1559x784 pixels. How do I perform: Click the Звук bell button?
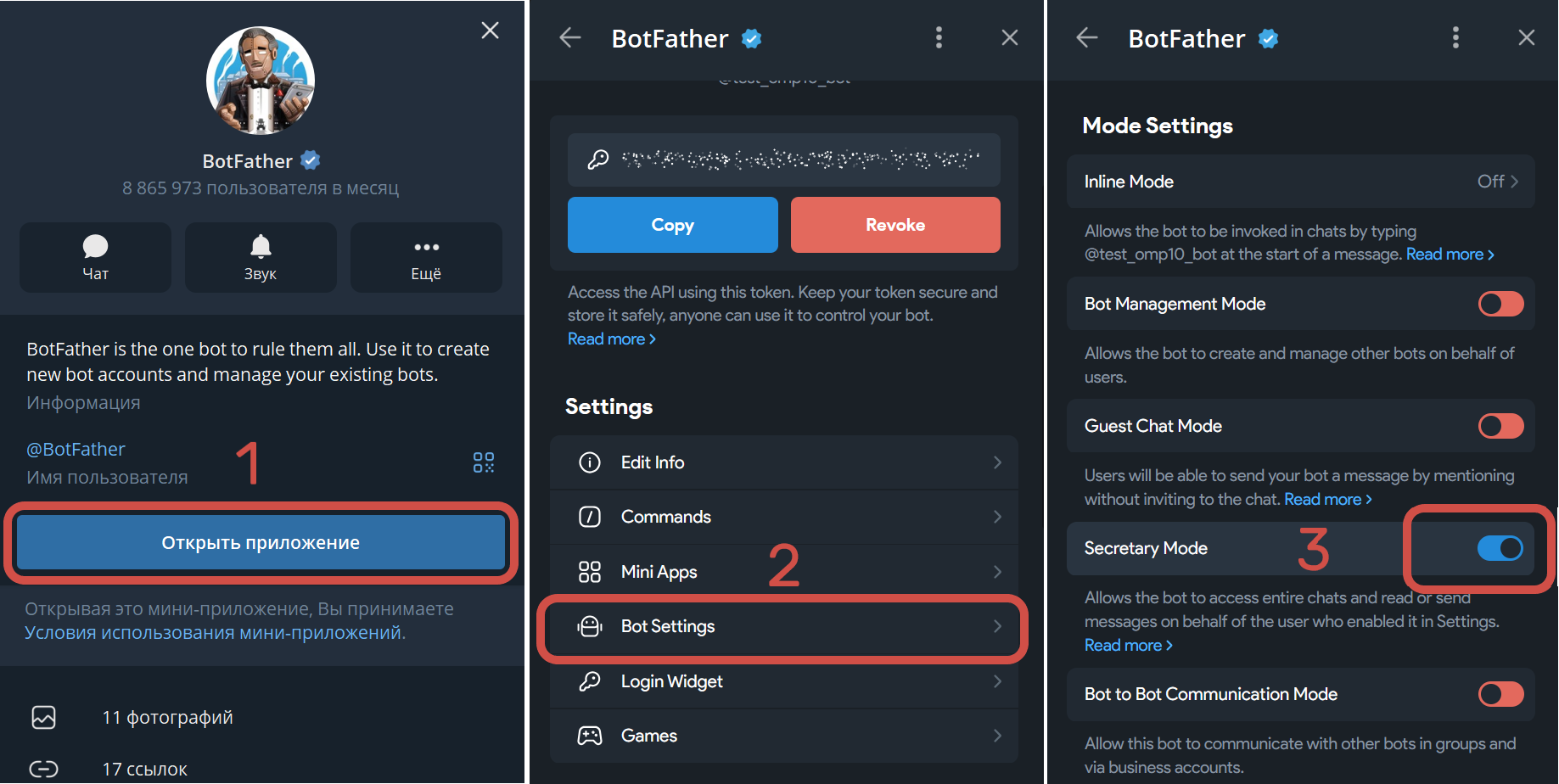pyautogui.click(x=261, y=257)
